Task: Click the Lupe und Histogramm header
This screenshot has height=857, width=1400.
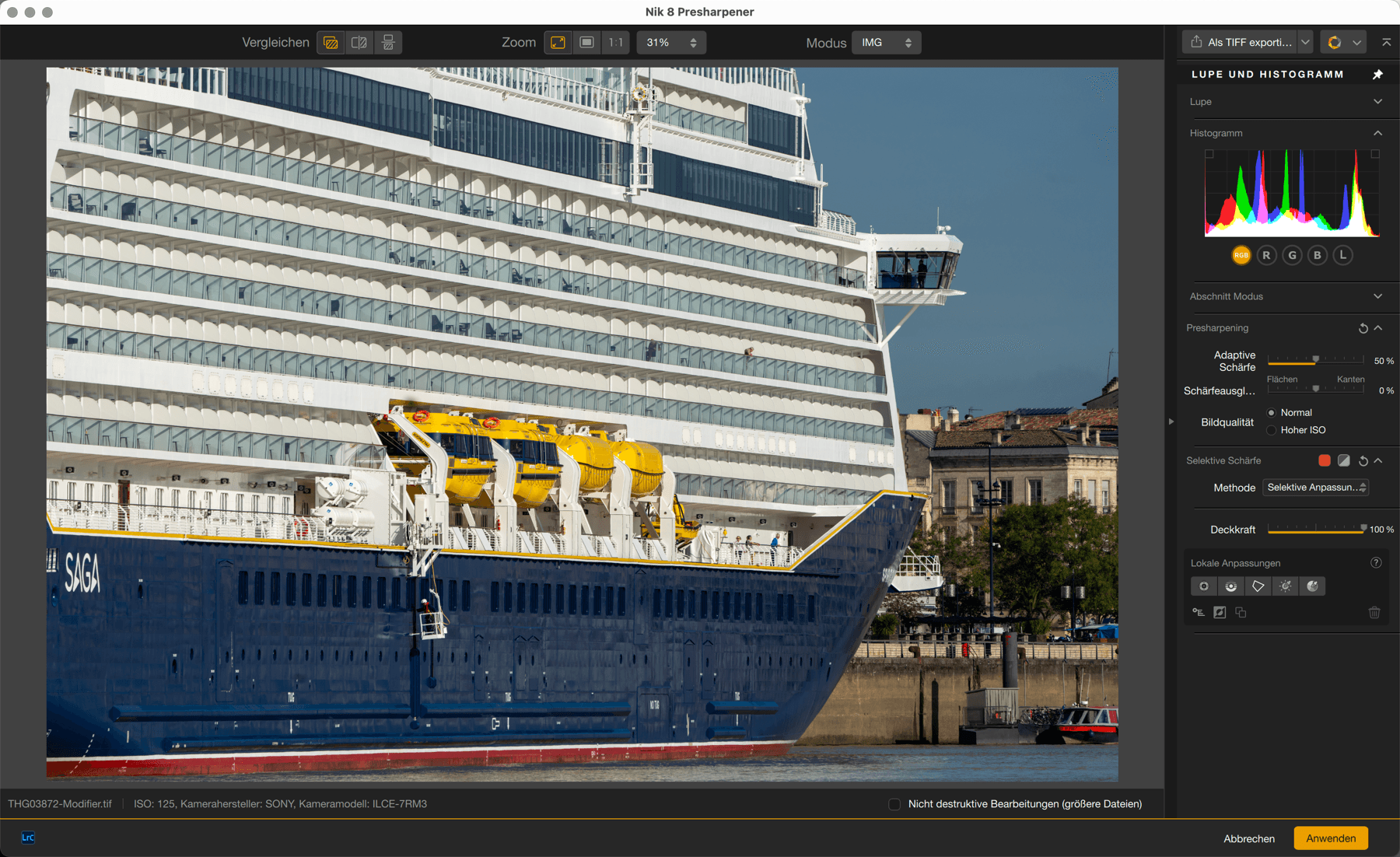Action: 1267,74
